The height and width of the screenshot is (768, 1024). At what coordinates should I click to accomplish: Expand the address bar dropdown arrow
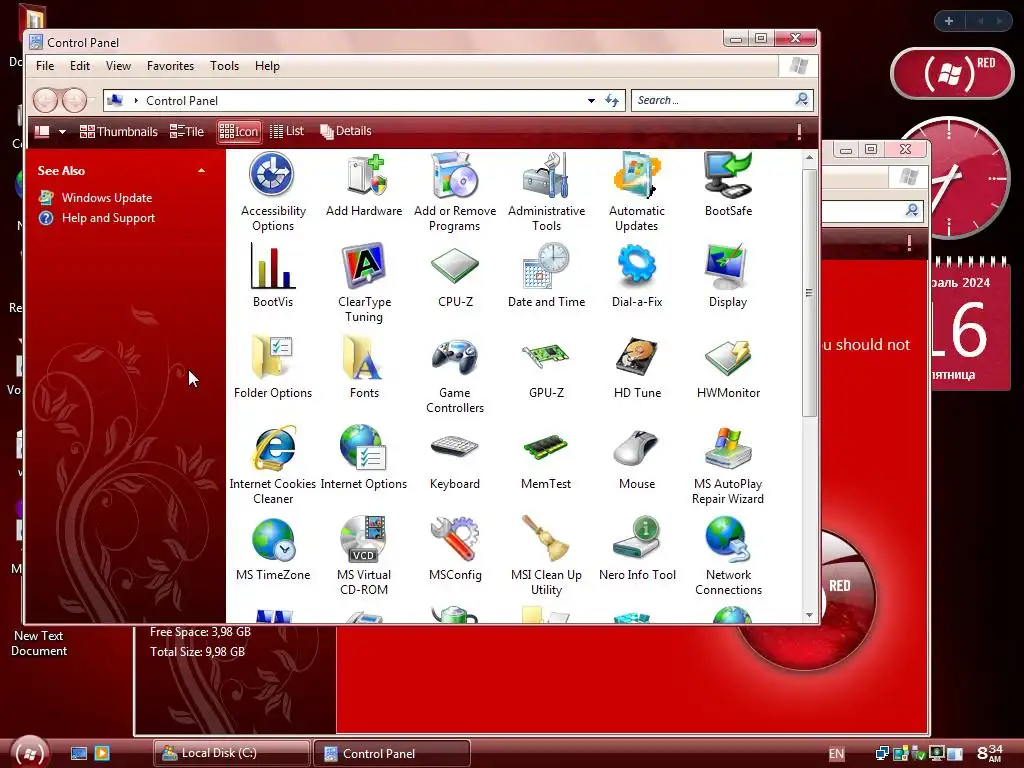[x=591, y=101]
